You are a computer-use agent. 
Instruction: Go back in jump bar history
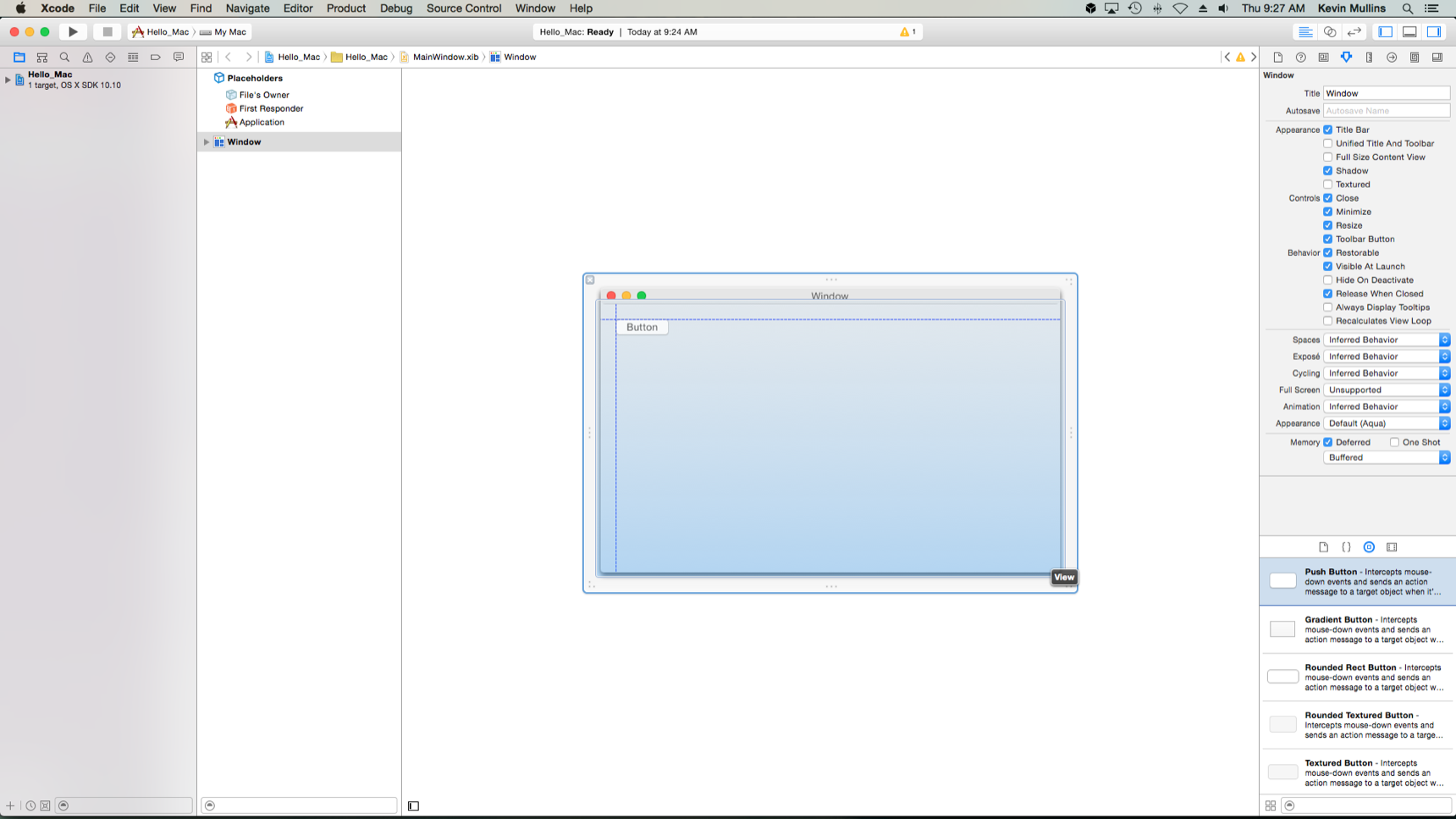point(229,58)
